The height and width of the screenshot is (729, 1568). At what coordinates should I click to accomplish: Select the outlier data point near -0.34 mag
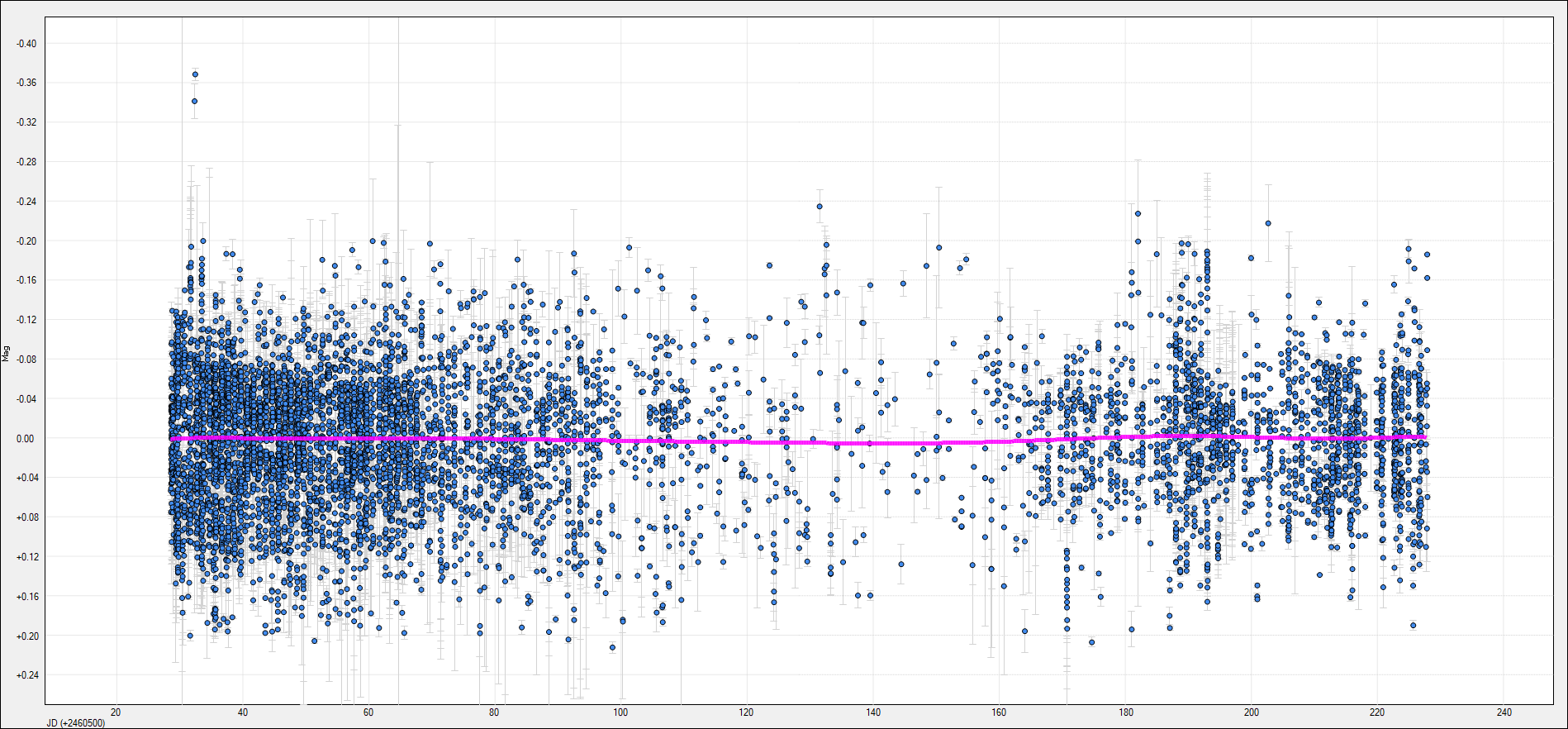coord(194,101)
